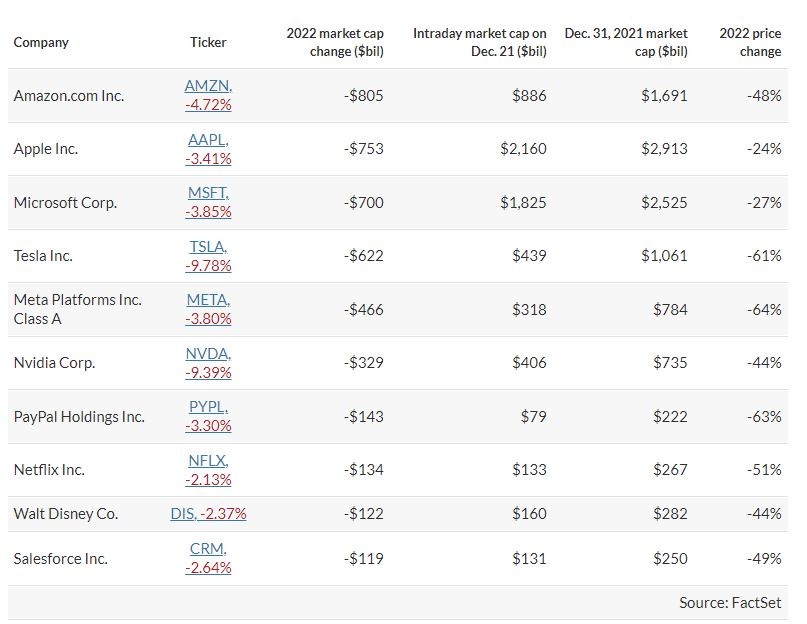Open the AAPL ticker link

click(x=208, y=140)
